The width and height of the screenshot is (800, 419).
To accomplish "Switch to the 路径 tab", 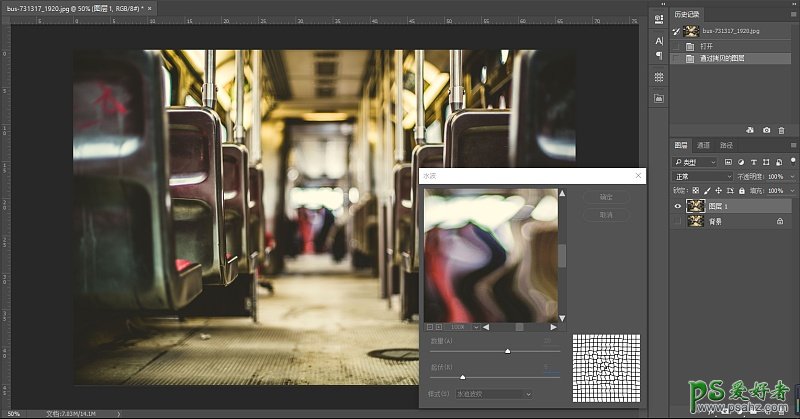I will pos(726,145).
